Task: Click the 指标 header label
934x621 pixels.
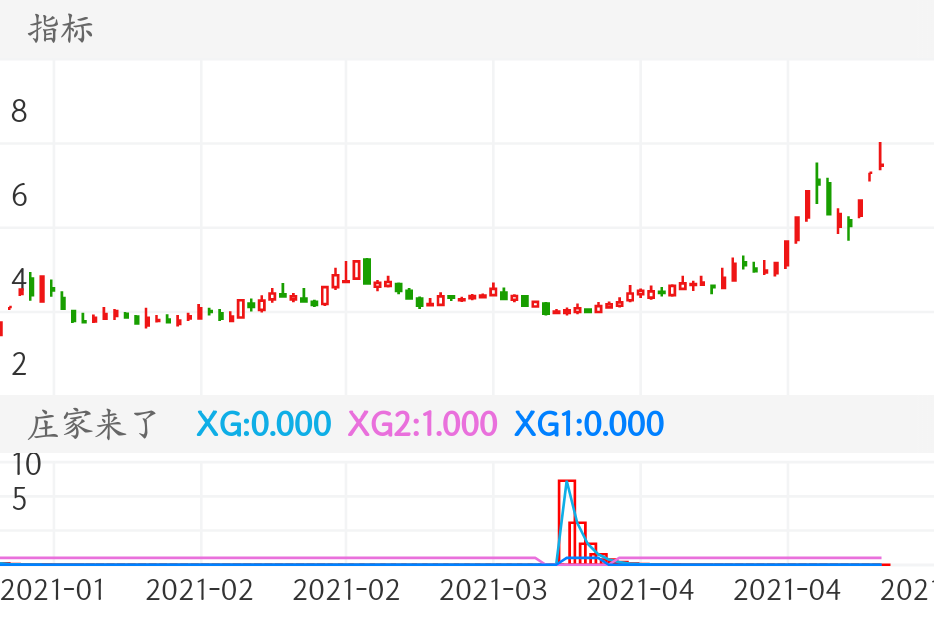Action: (x=61, y=29)
